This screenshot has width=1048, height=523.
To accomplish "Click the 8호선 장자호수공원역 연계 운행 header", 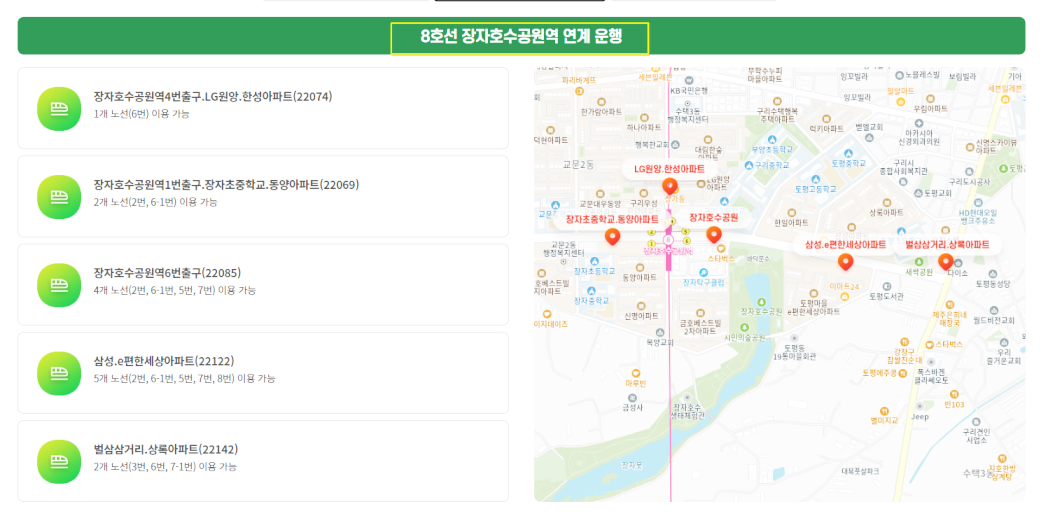I will click(521, 37).
